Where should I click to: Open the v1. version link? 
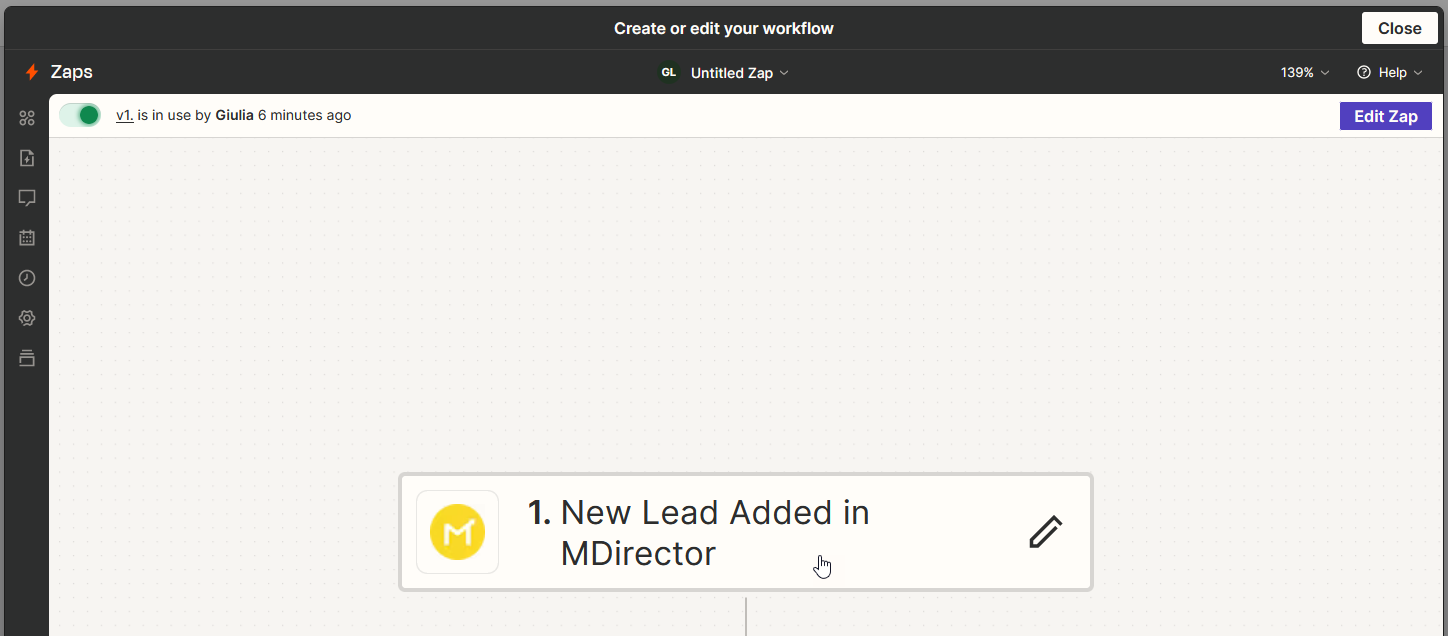[124, 116]
